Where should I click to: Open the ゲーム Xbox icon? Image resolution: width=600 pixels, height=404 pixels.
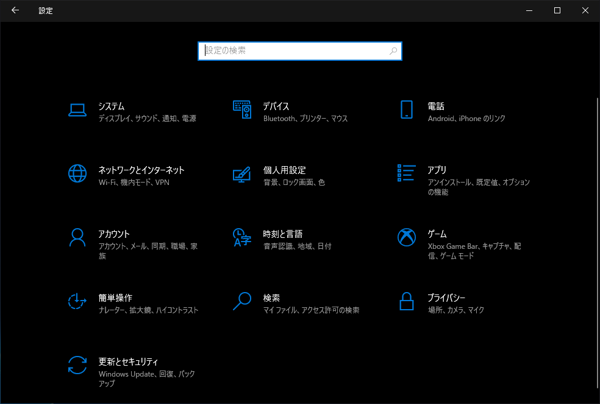coord(406,238)
